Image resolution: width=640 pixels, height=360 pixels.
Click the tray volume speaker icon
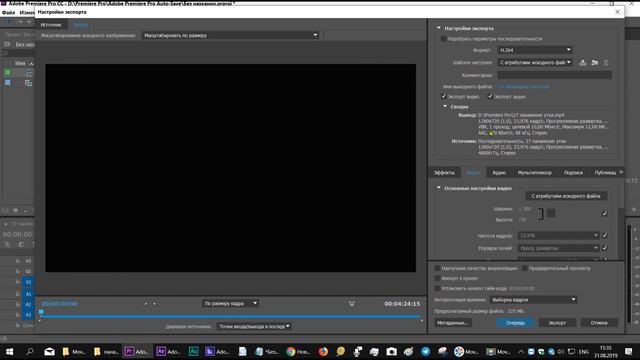[561, 351]
